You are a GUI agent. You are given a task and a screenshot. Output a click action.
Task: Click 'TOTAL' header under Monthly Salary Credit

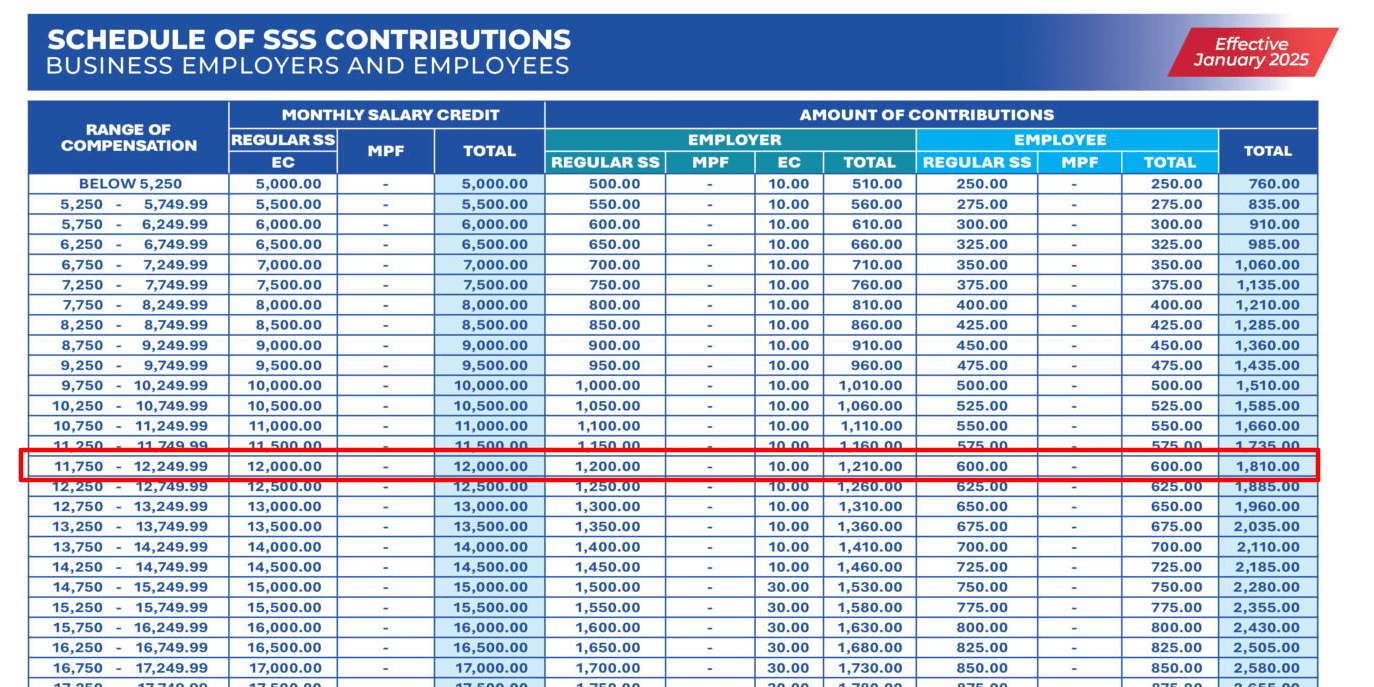[490, 151]
